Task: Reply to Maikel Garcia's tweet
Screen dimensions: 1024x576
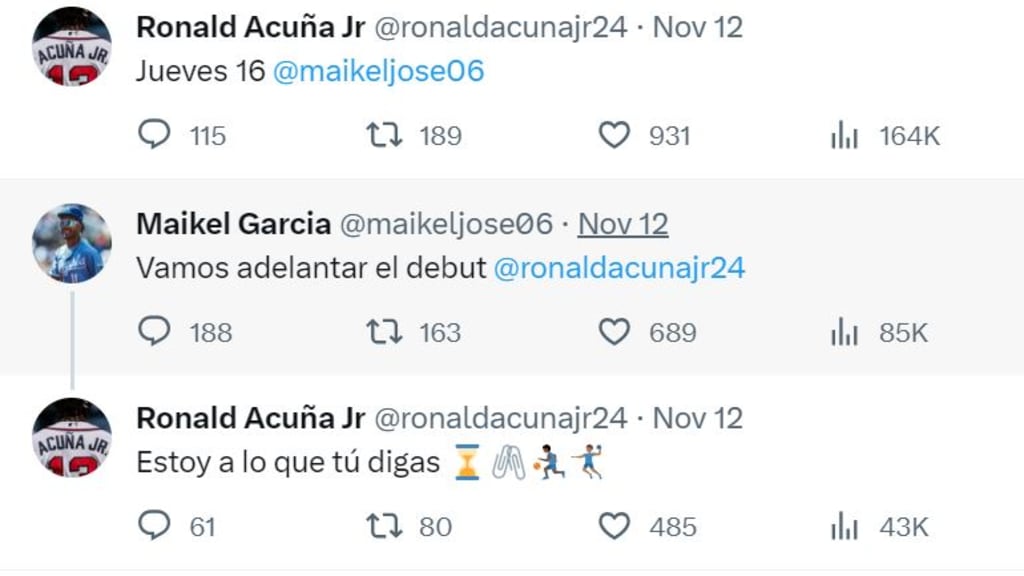Action: [154, 332]
